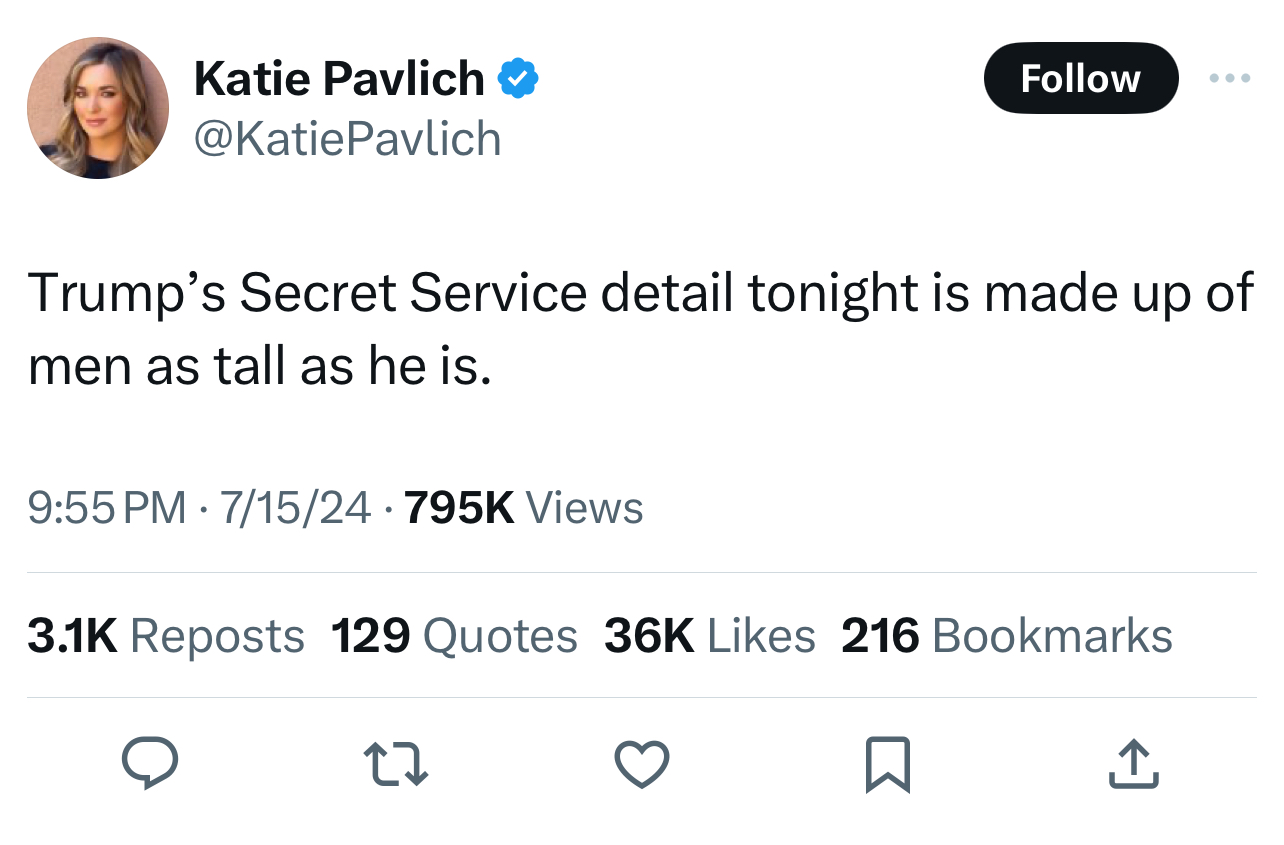View the 795K Views analytics
The height and width of the screenshot is (845, 1284).
coord(522,508)
